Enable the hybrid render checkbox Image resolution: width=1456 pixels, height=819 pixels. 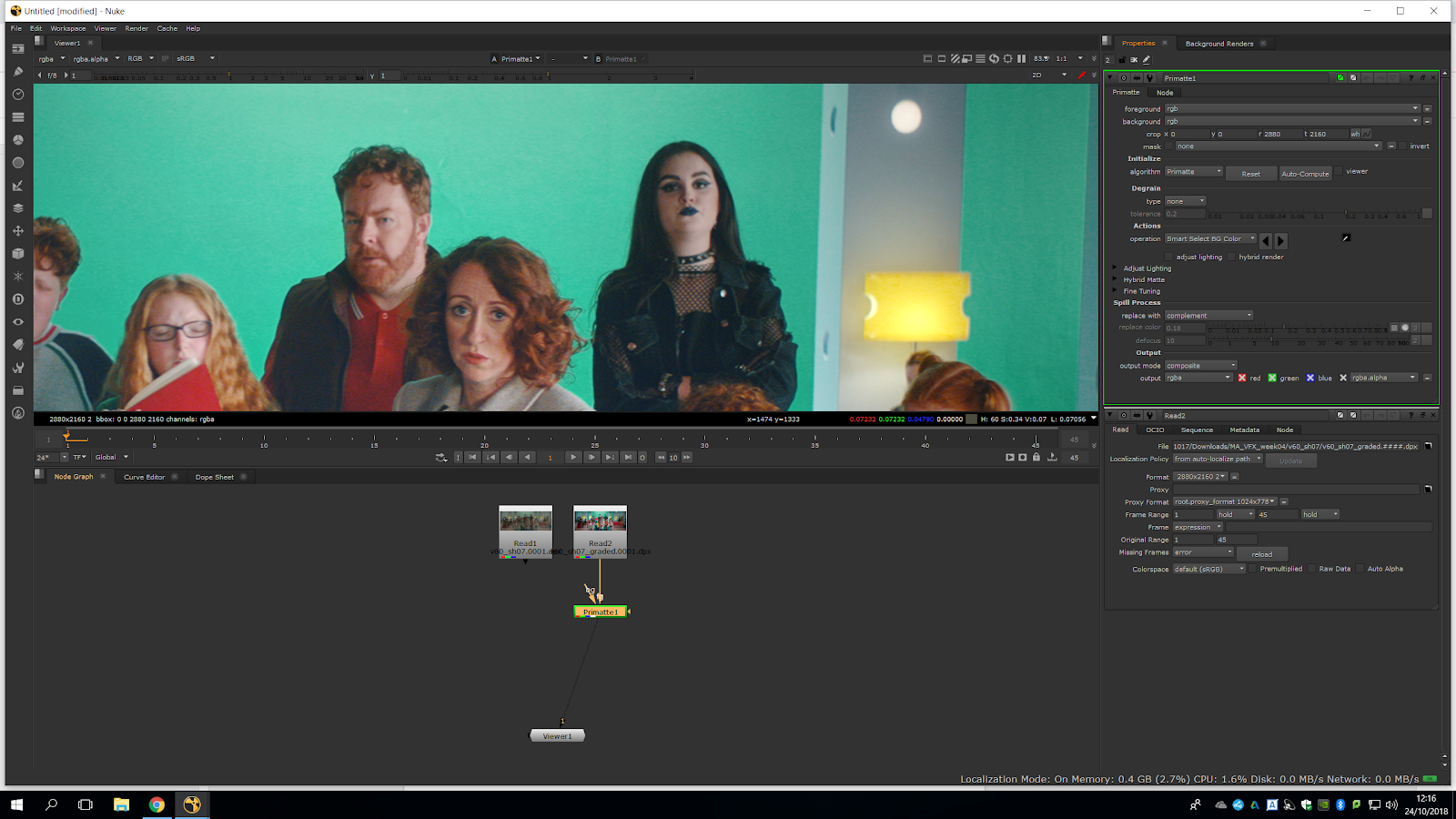[1232, 257]
